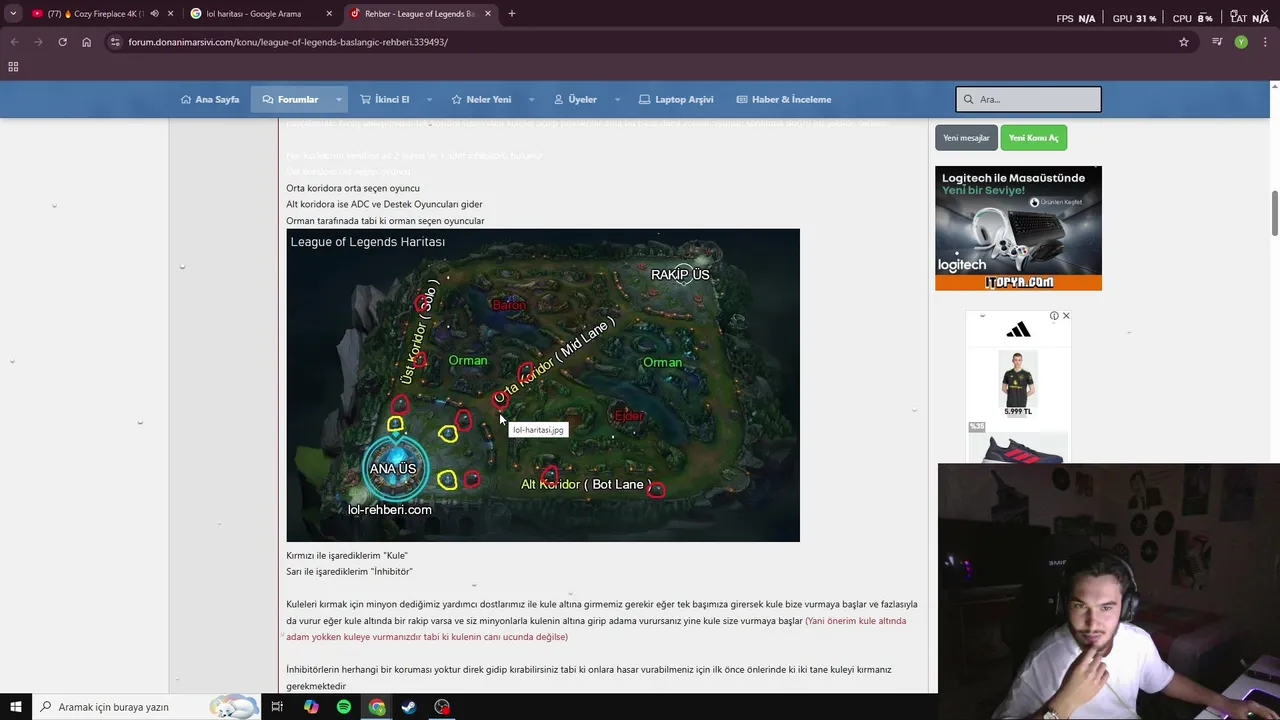The width and height of the screenshot is (1280, 720).
Task: Open Task View from the taskbar
Action: tap(277, 707)
